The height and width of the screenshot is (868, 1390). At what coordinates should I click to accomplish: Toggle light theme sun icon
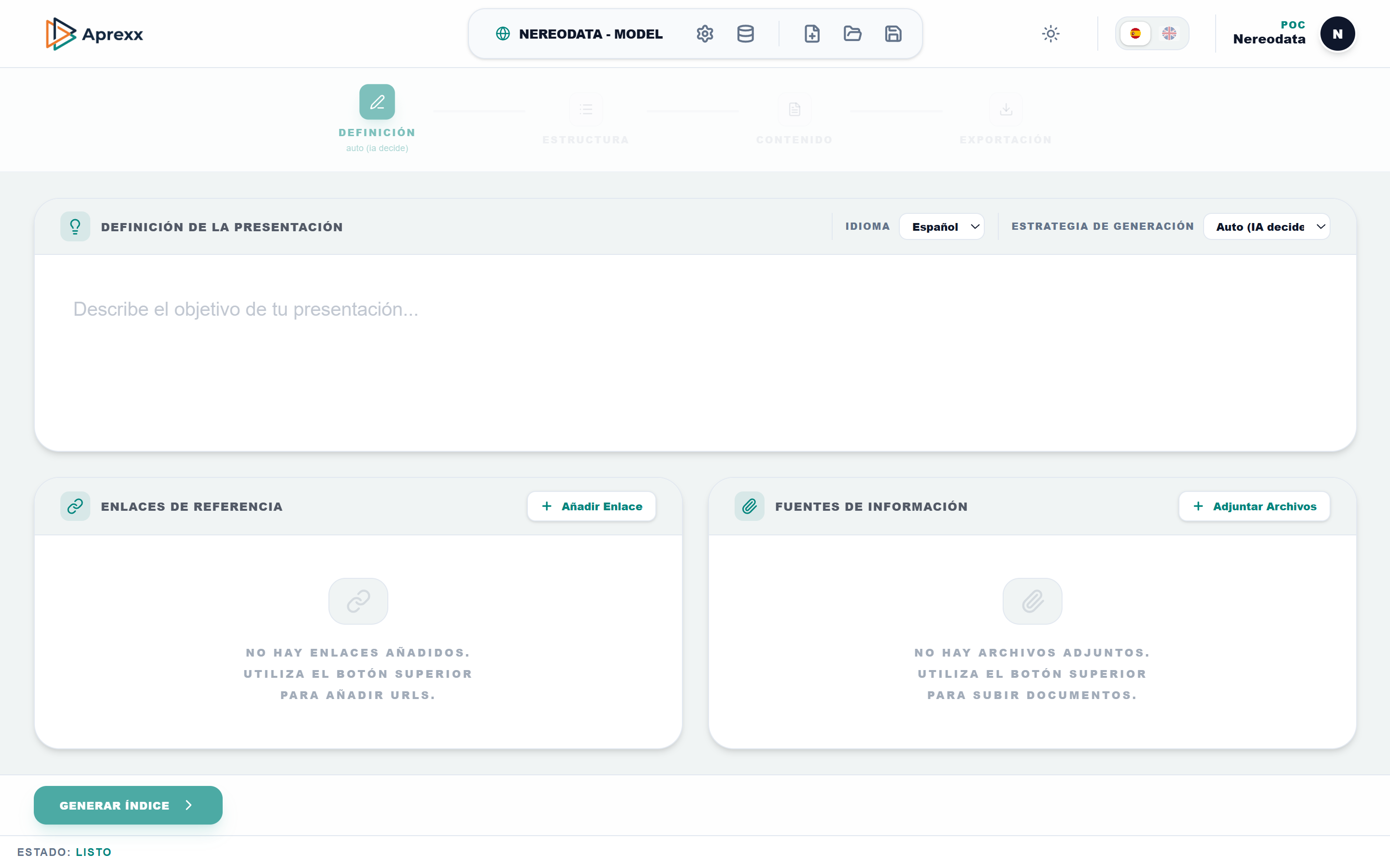coord(1050,34)
